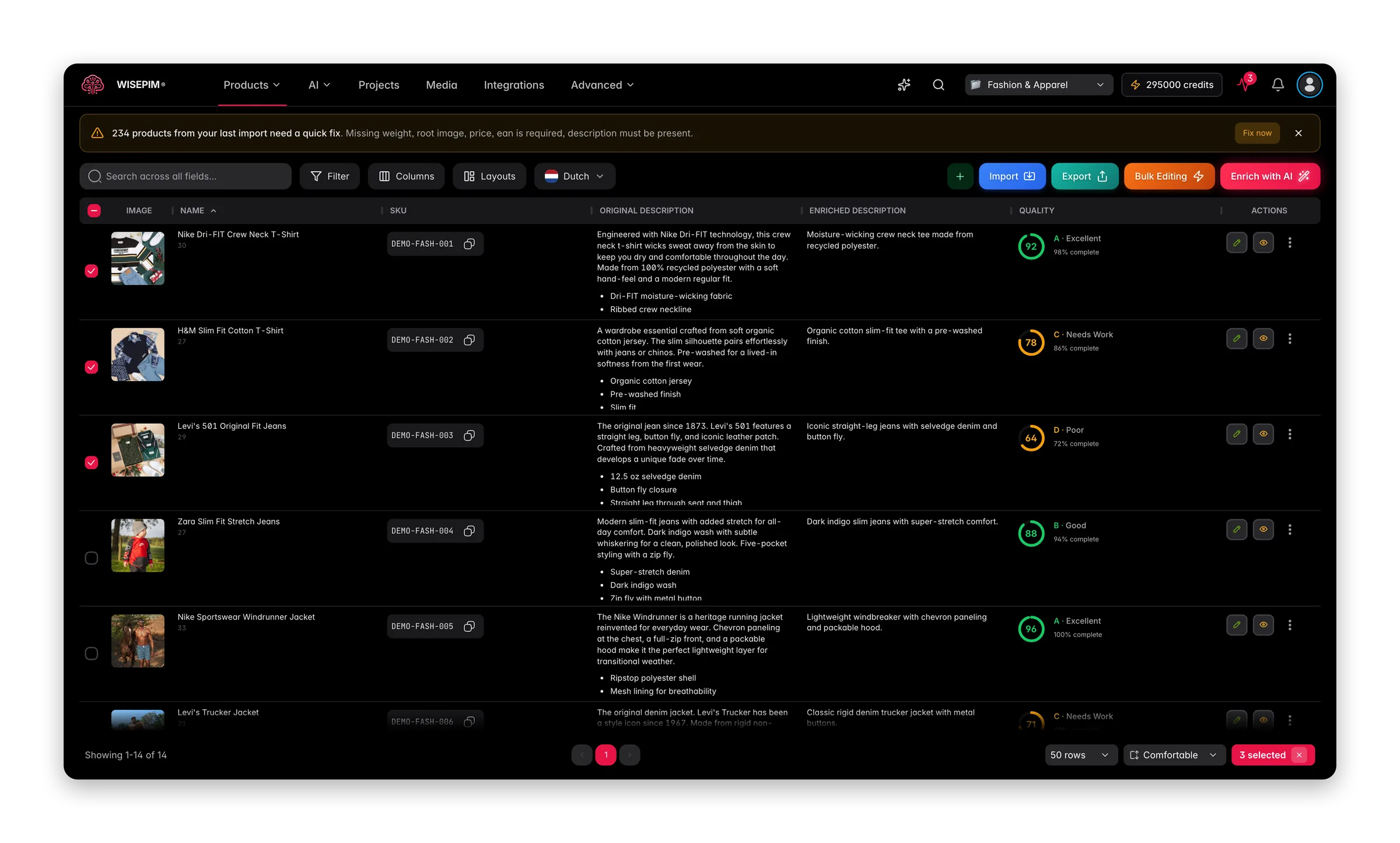The height and width of the screenshot is (843, 1400).
Task: Click the QUALITY column header
Action: pyautogui.click(x=1037, y=211)
